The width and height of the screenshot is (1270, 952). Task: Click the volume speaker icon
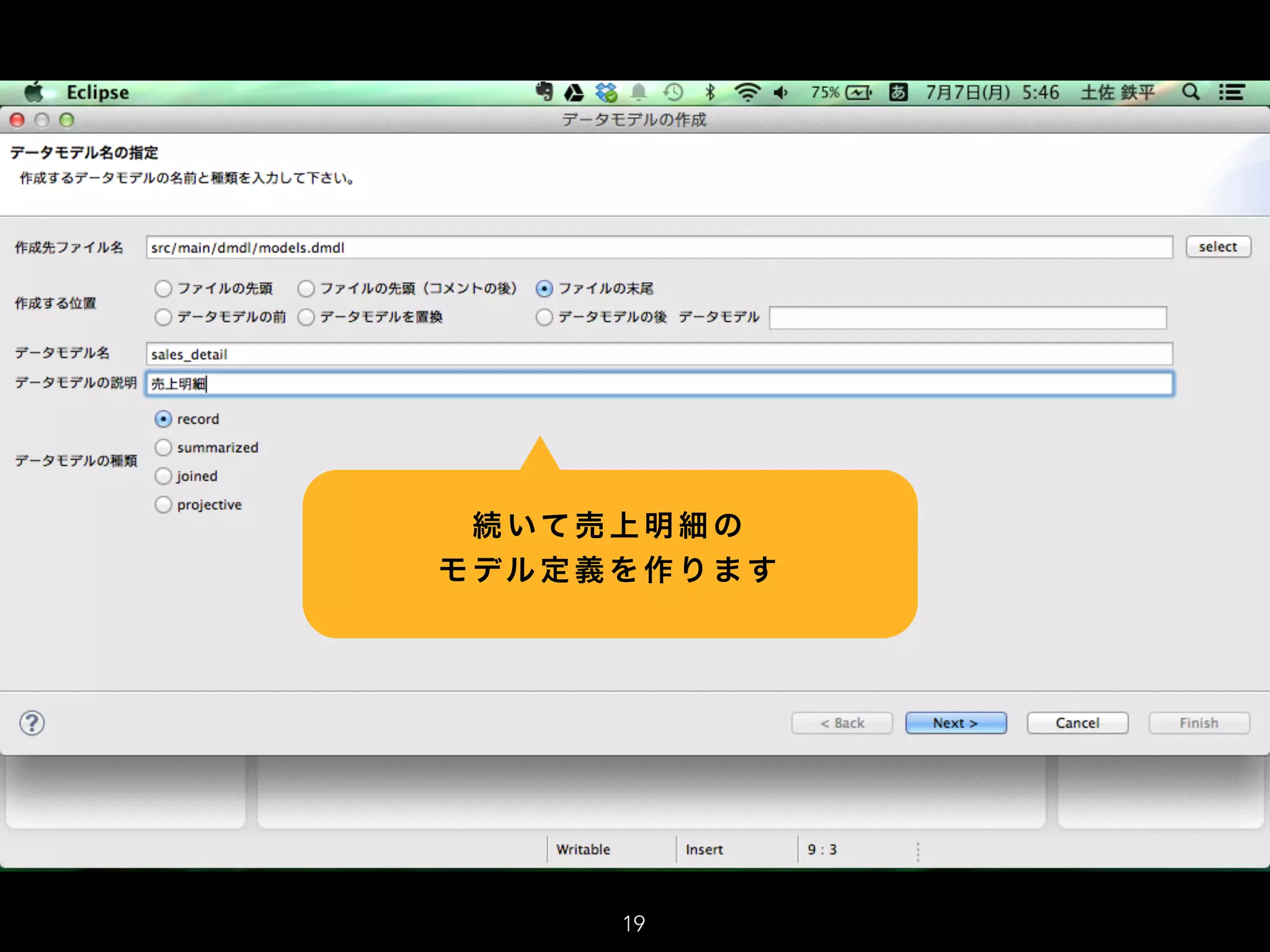point(781,93)
